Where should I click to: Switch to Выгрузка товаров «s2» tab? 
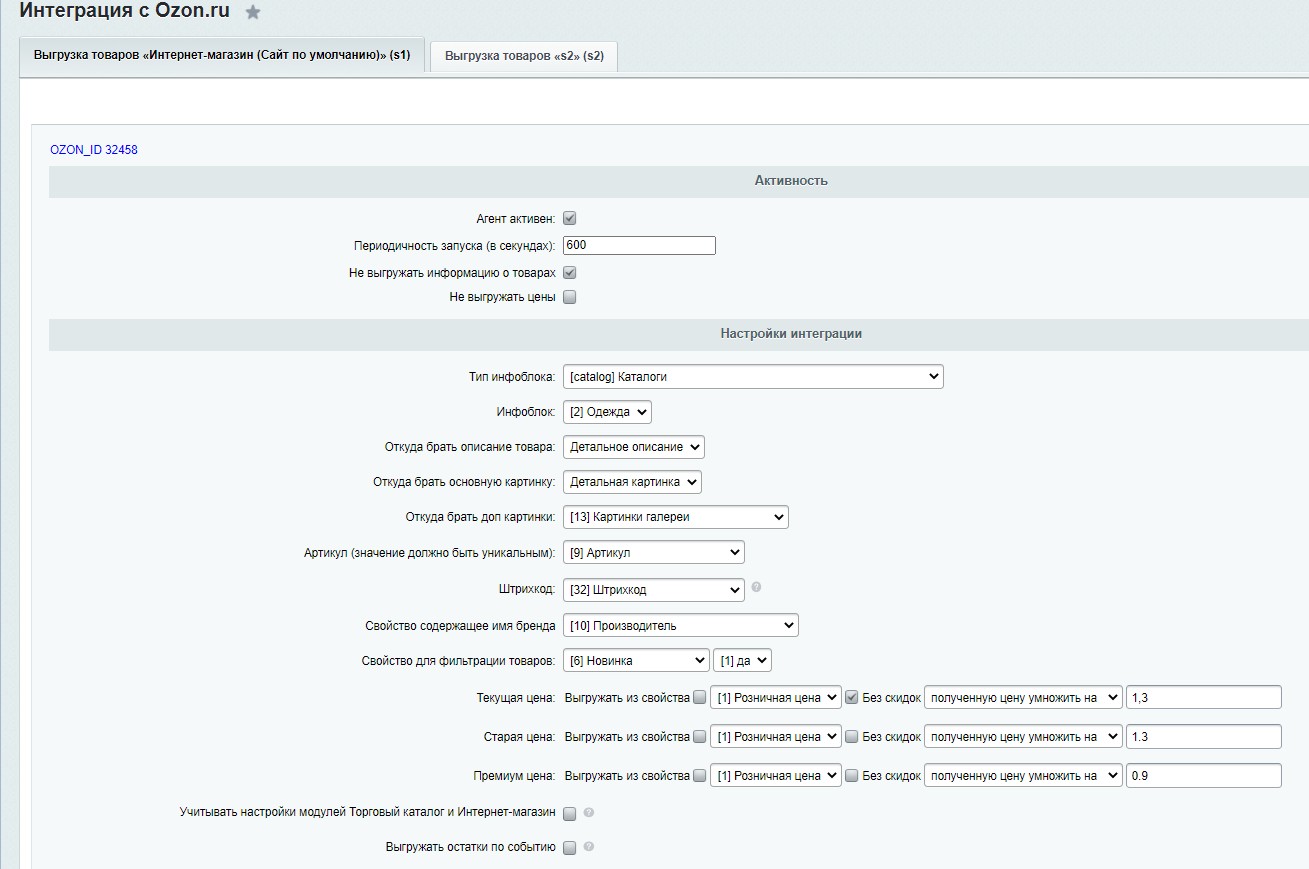point(524,56)
